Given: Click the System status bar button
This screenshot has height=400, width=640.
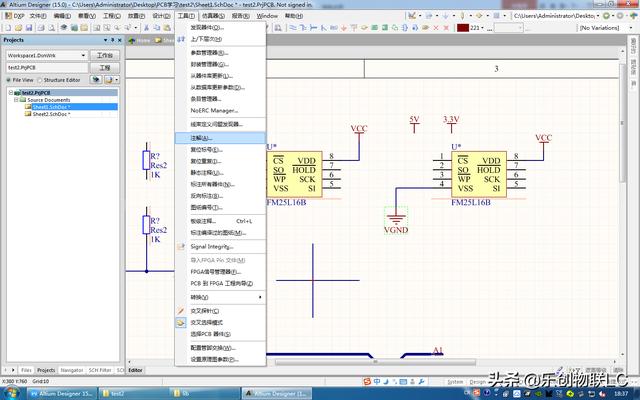Looking at the screenshot, I should [x=455, y=382].
